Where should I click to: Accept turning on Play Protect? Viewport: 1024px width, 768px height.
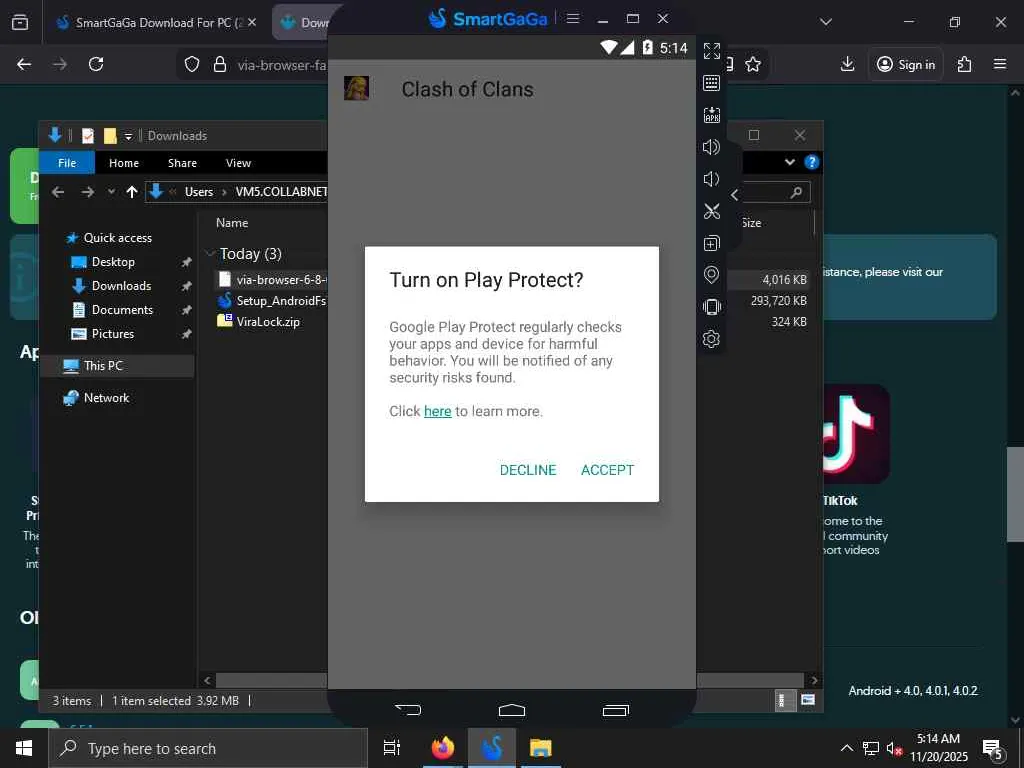[x=607, y=470]
